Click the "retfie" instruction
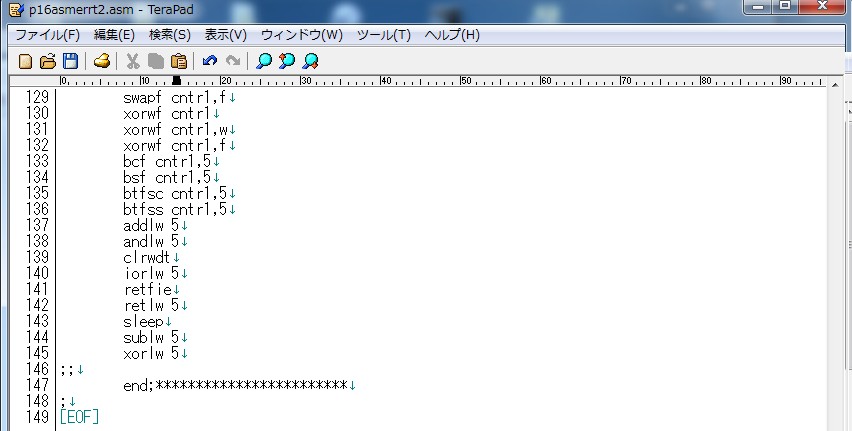852x431 pixels. [x=147, y=289]
